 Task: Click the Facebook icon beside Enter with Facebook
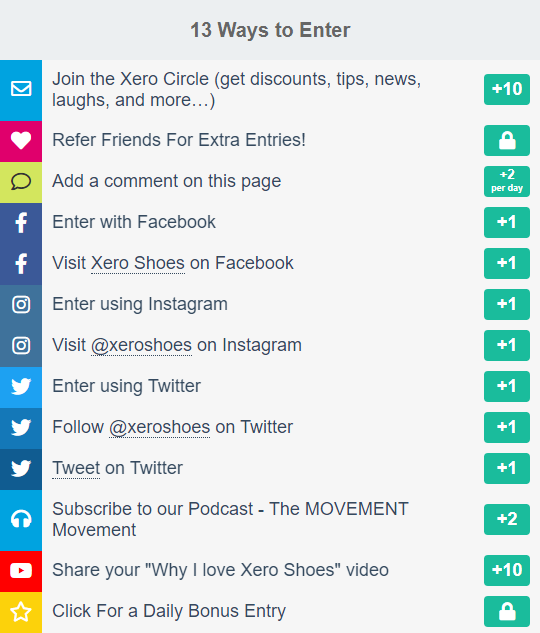(x=21, y=222)
